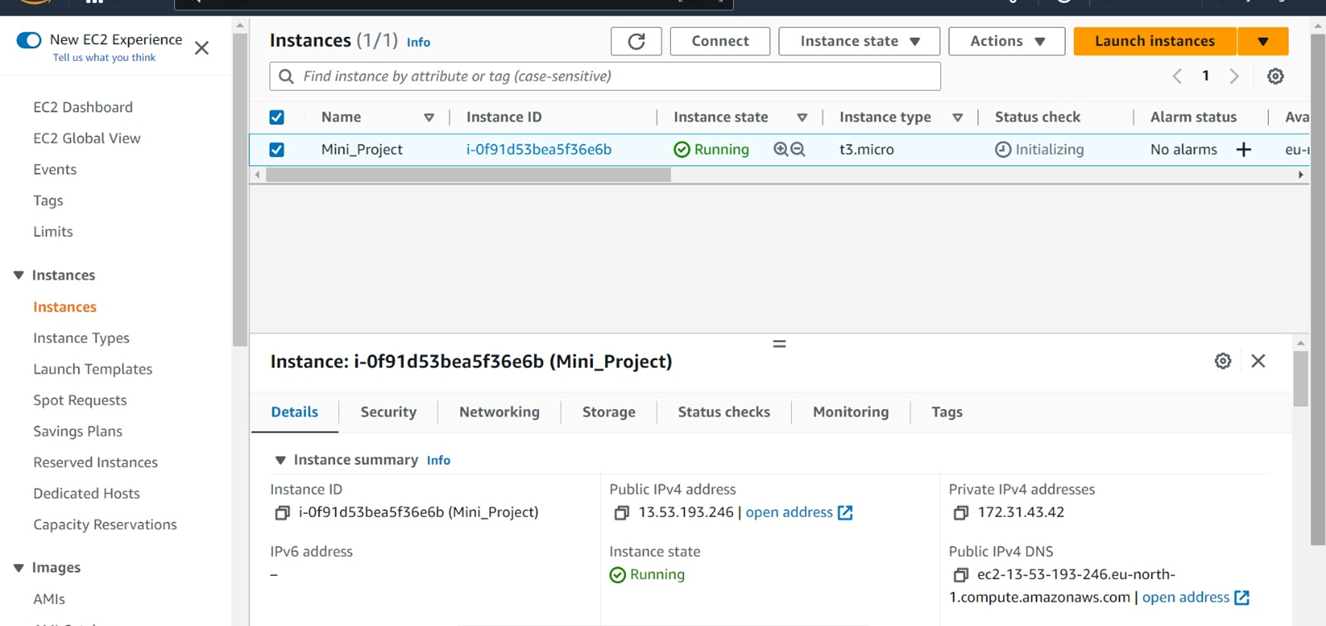Open Capacity Reservations in sidebar
The image size is (1326, 626).
coord(105,524)
